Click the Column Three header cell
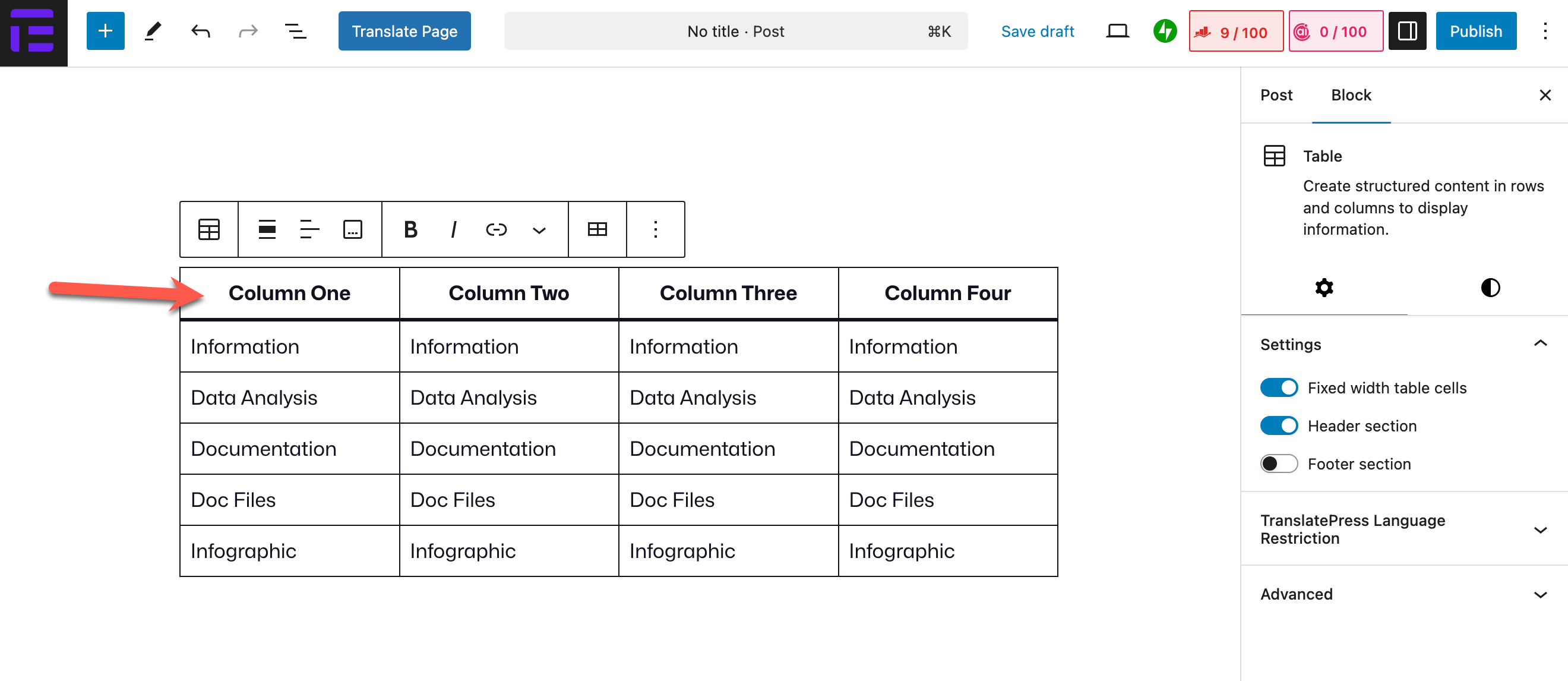Screen dimensions: 1568x681 coord(728,293)
